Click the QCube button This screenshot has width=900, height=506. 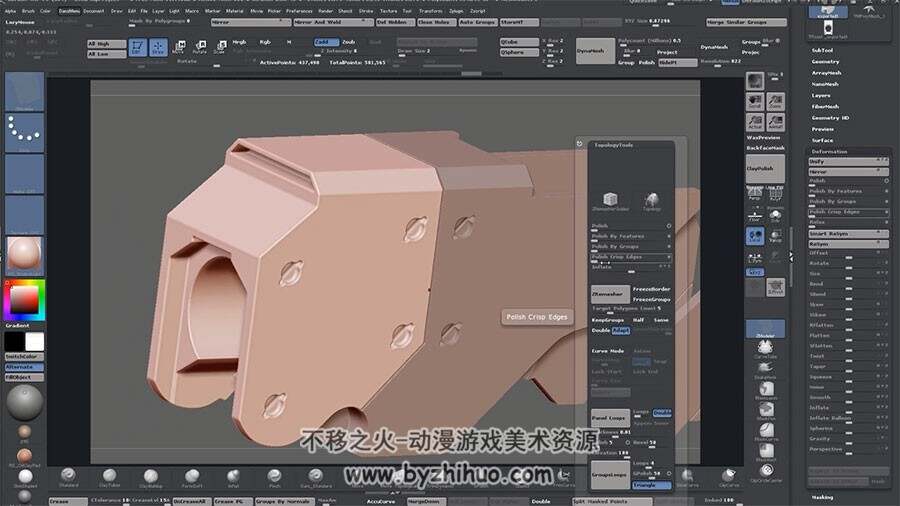click(x=519, y=42)
